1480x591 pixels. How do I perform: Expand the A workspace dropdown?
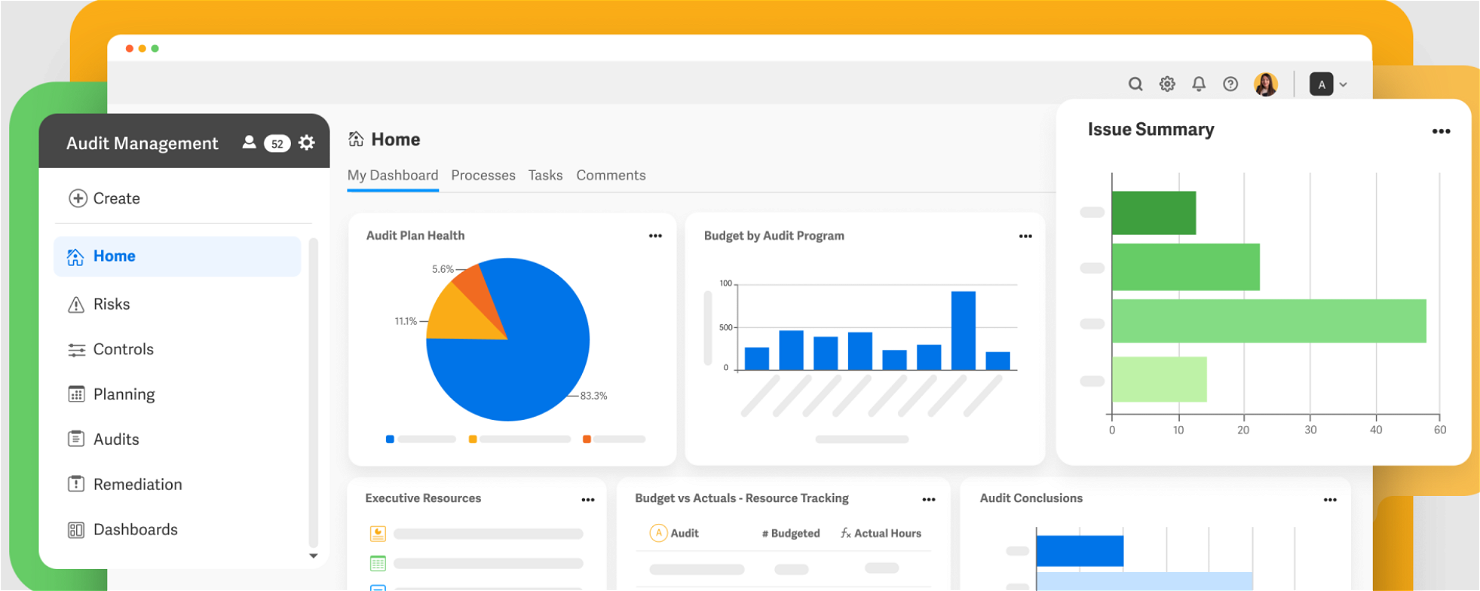(x=1328, y=84)
